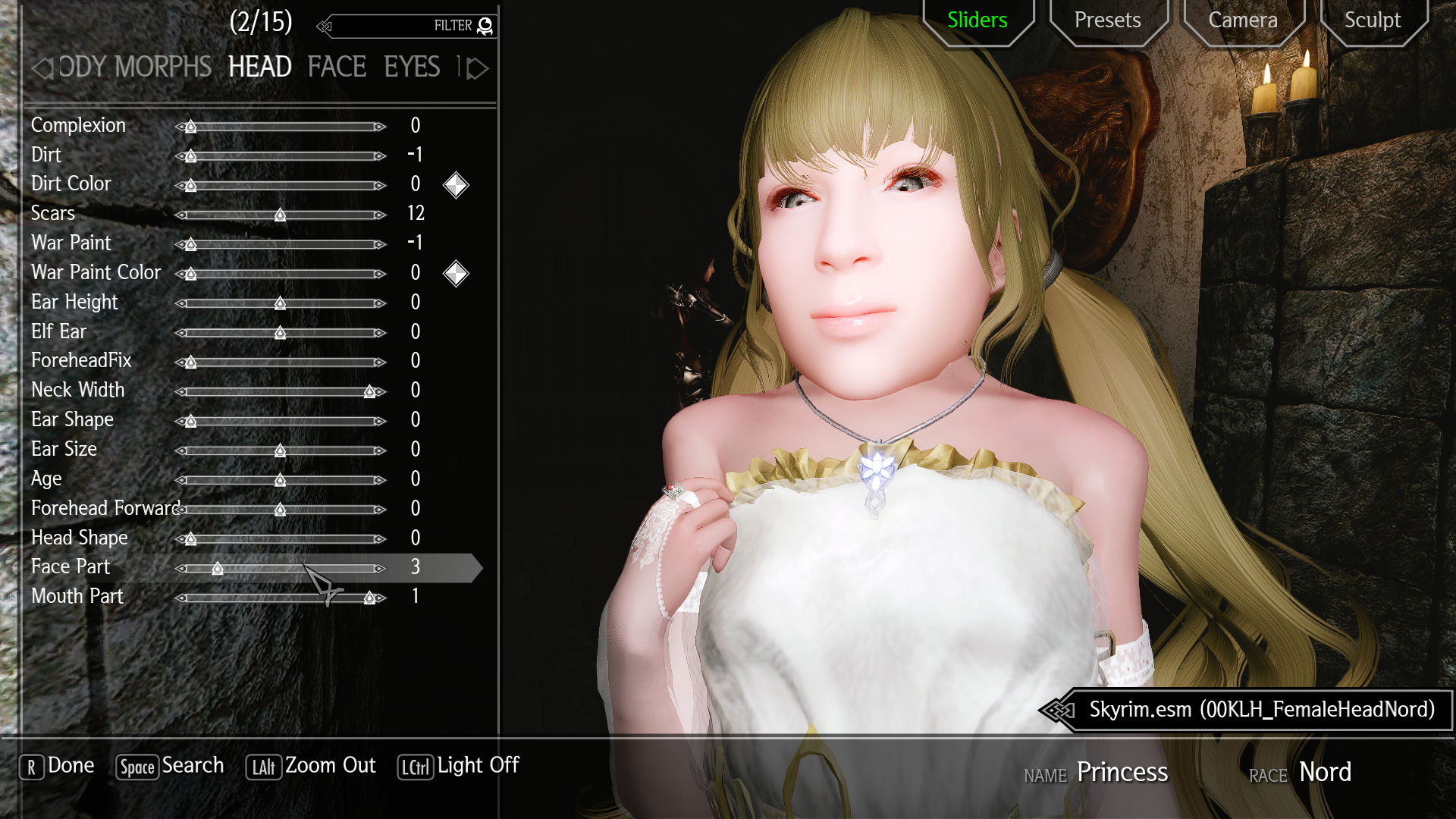
Task: Select the Head Shape row label
Action: coord(80,538)
